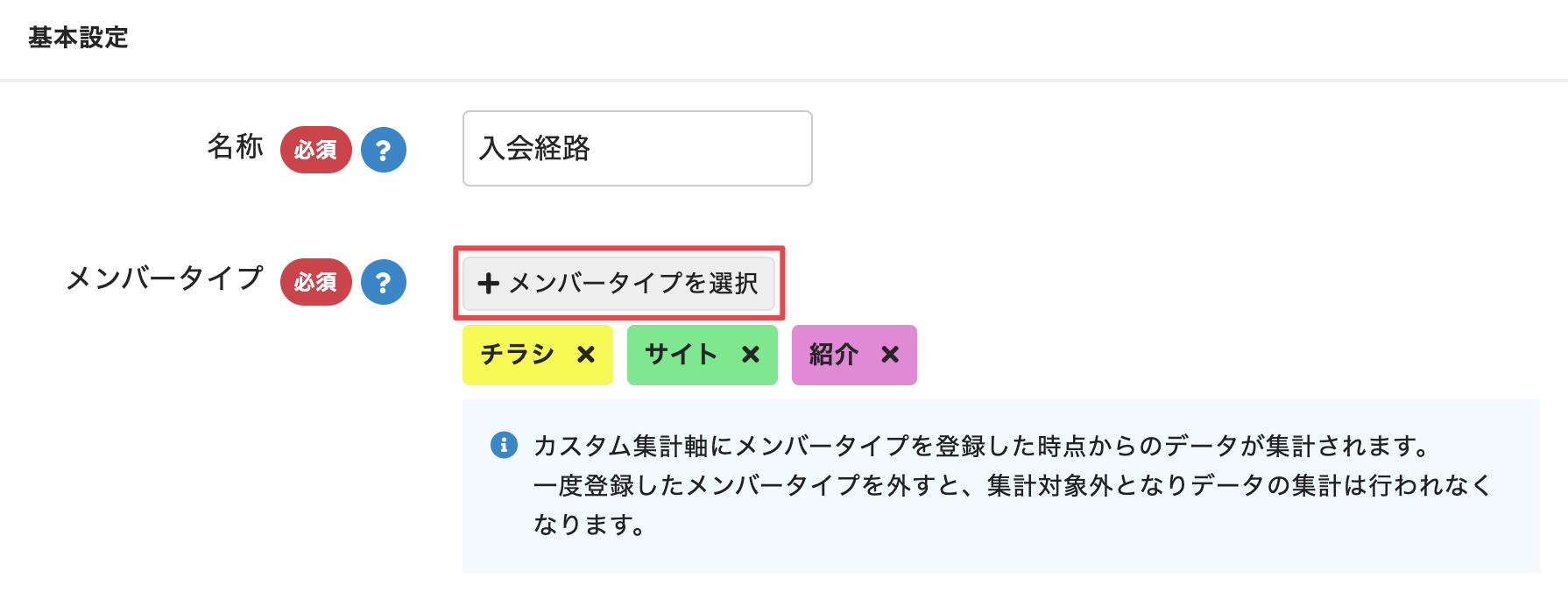Click the カスタム集計軸 notice first sentence
This screenshot has height=599, width=1568.
pos(985,446)
